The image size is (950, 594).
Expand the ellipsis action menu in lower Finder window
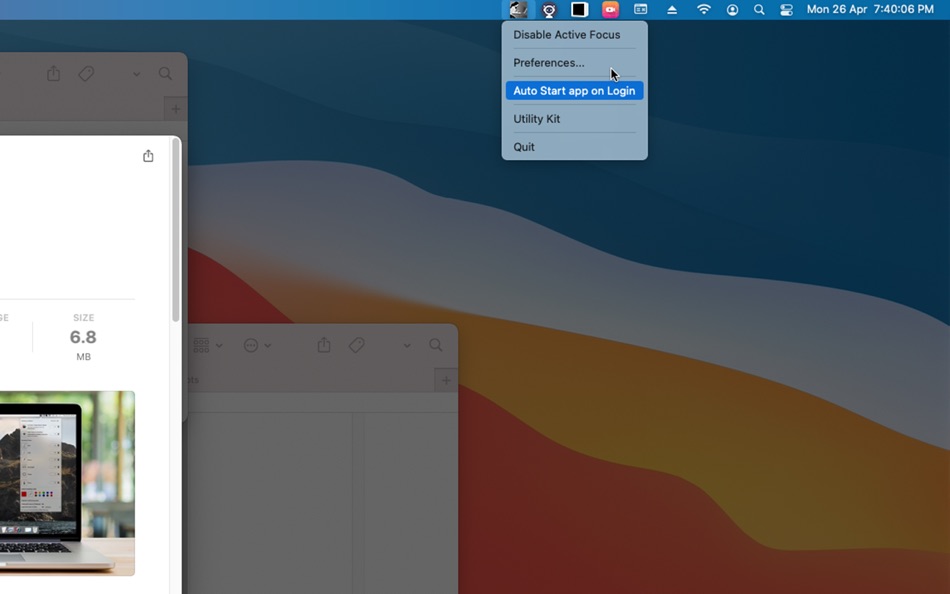pos(257,345)
